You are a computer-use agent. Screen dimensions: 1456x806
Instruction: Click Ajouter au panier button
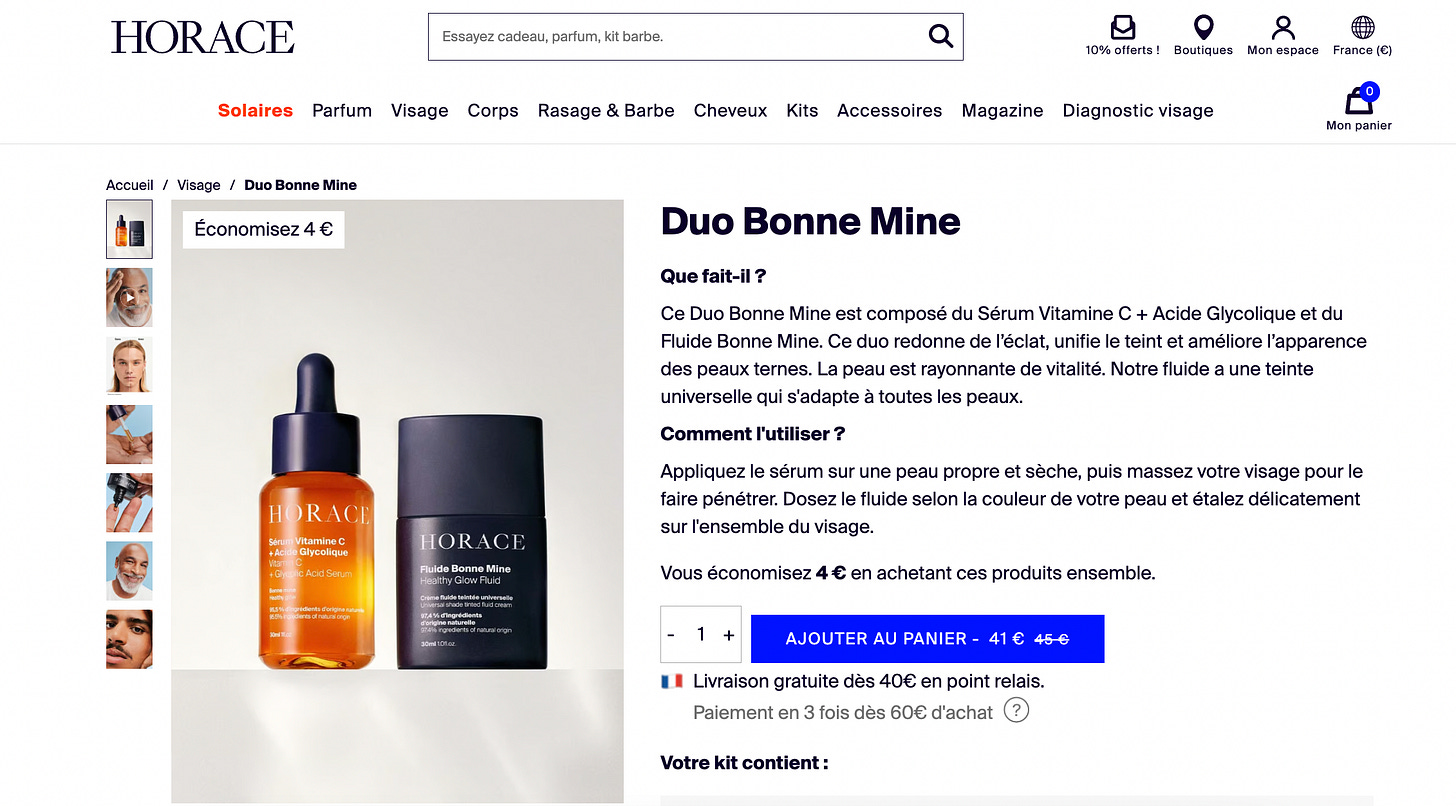click(x=927, y=638)
